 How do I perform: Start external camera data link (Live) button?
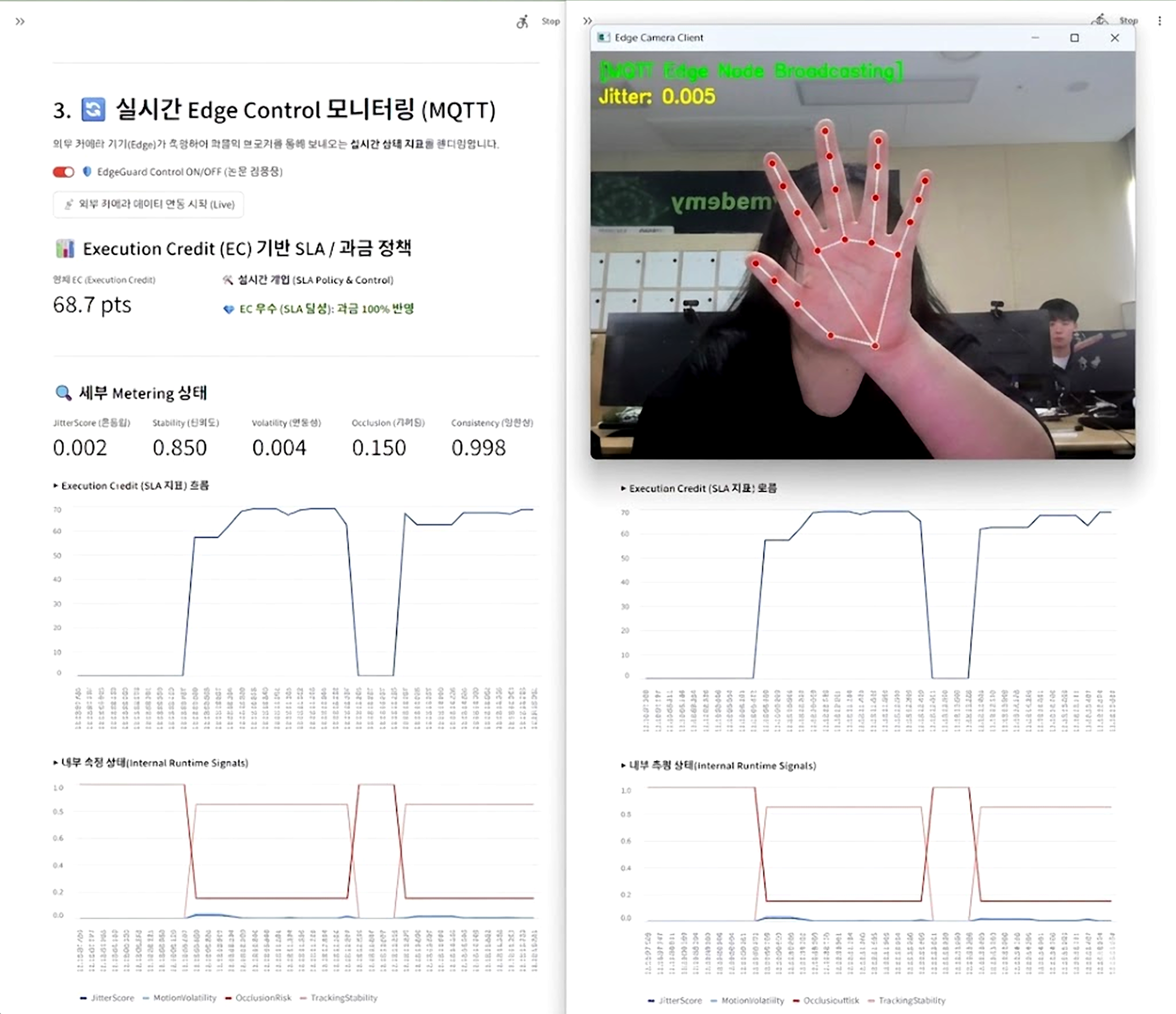(x=149, y=205)
